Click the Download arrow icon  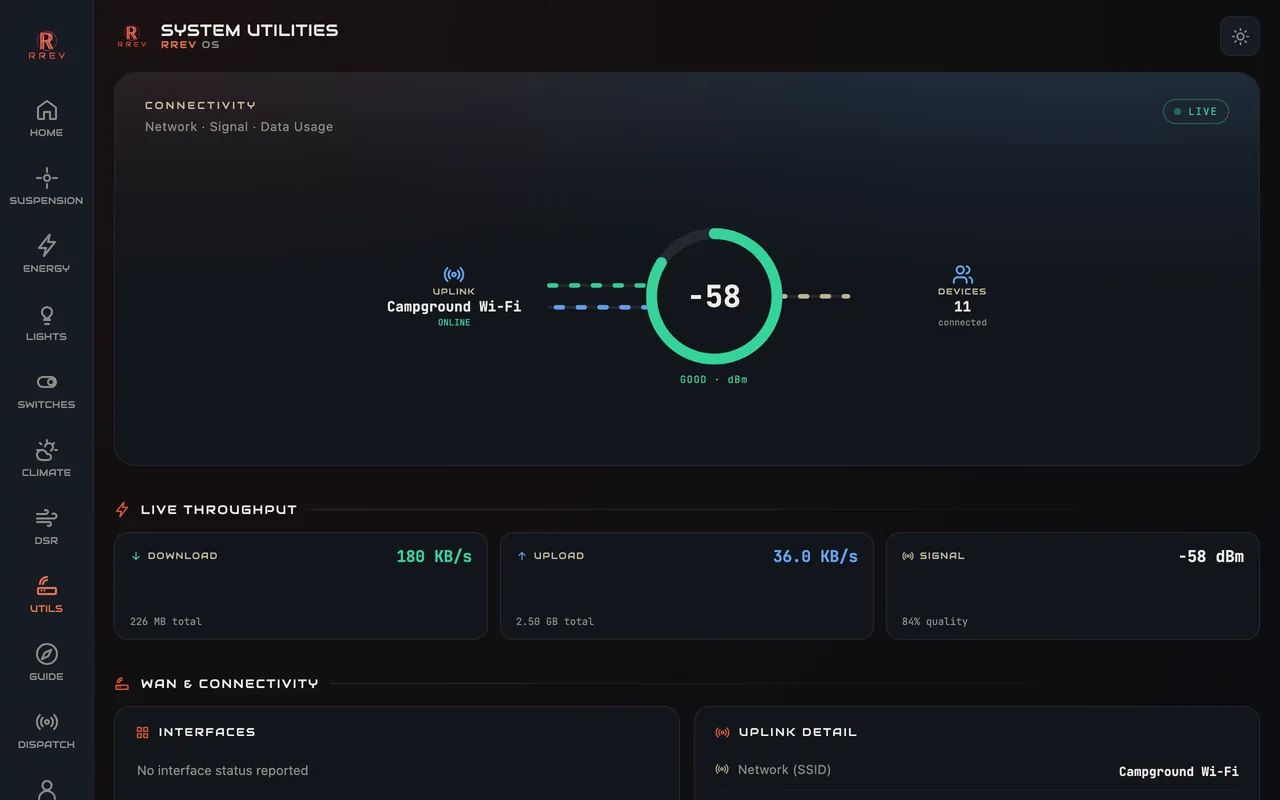point(136,556)
